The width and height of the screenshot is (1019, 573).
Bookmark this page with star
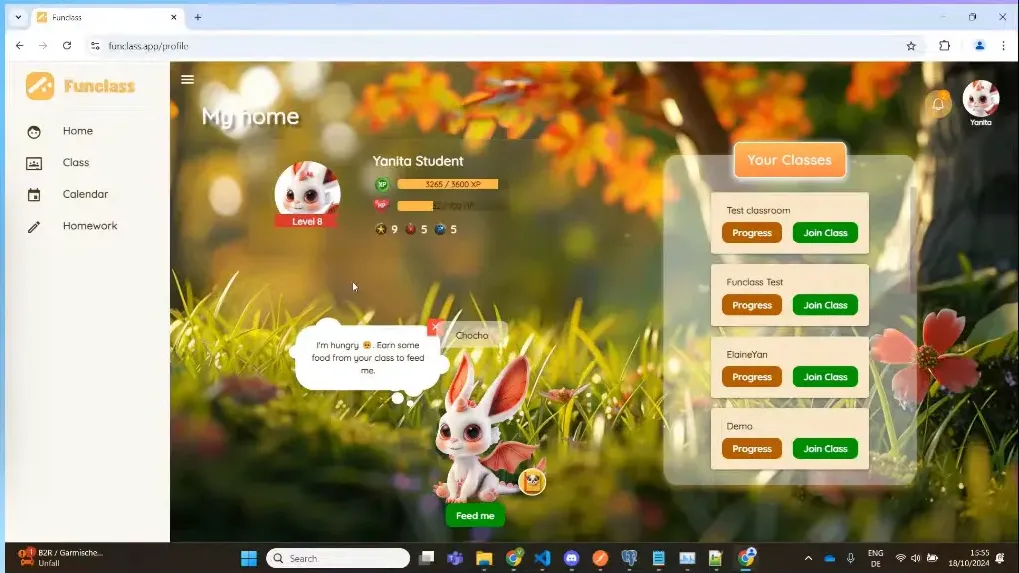(x=911, y=45)
